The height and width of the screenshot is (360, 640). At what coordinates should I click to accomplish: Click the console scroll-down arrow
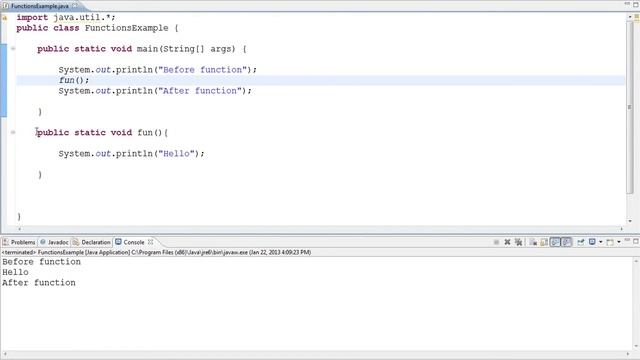636,347
